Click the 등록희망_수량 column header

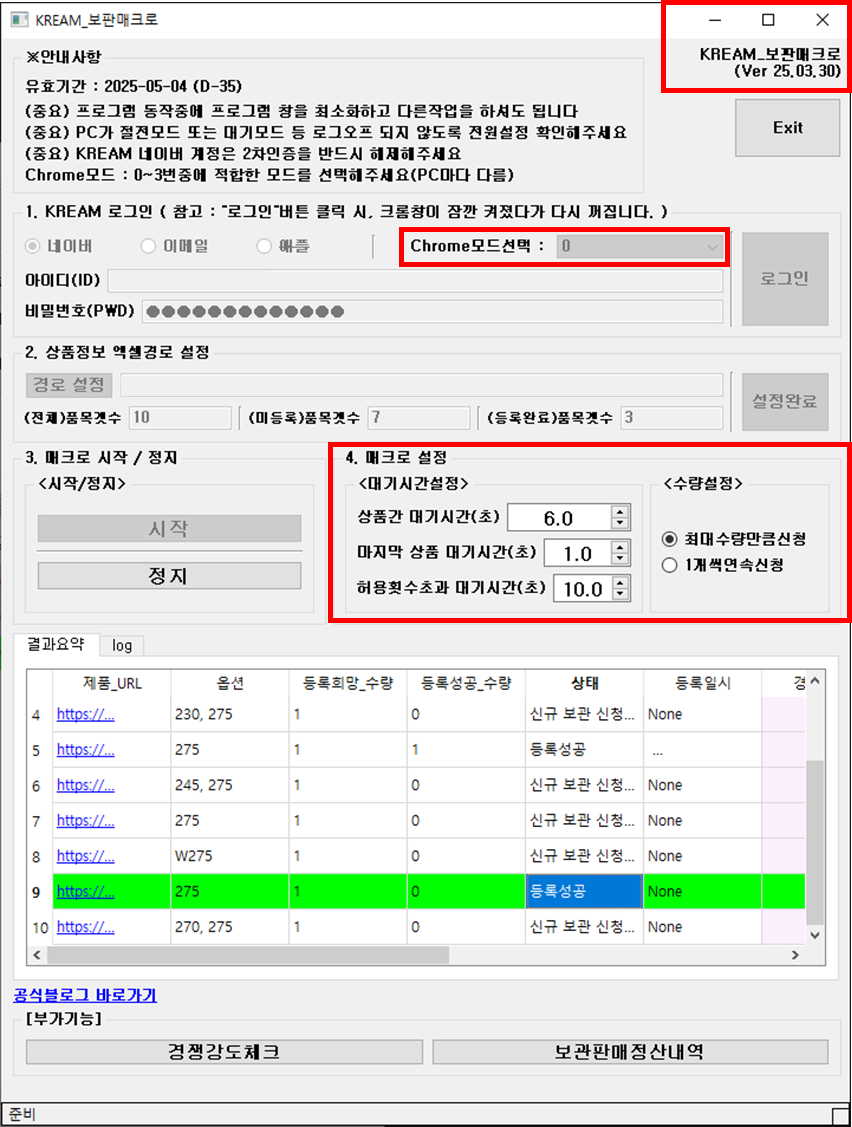(x=348, y=684)
